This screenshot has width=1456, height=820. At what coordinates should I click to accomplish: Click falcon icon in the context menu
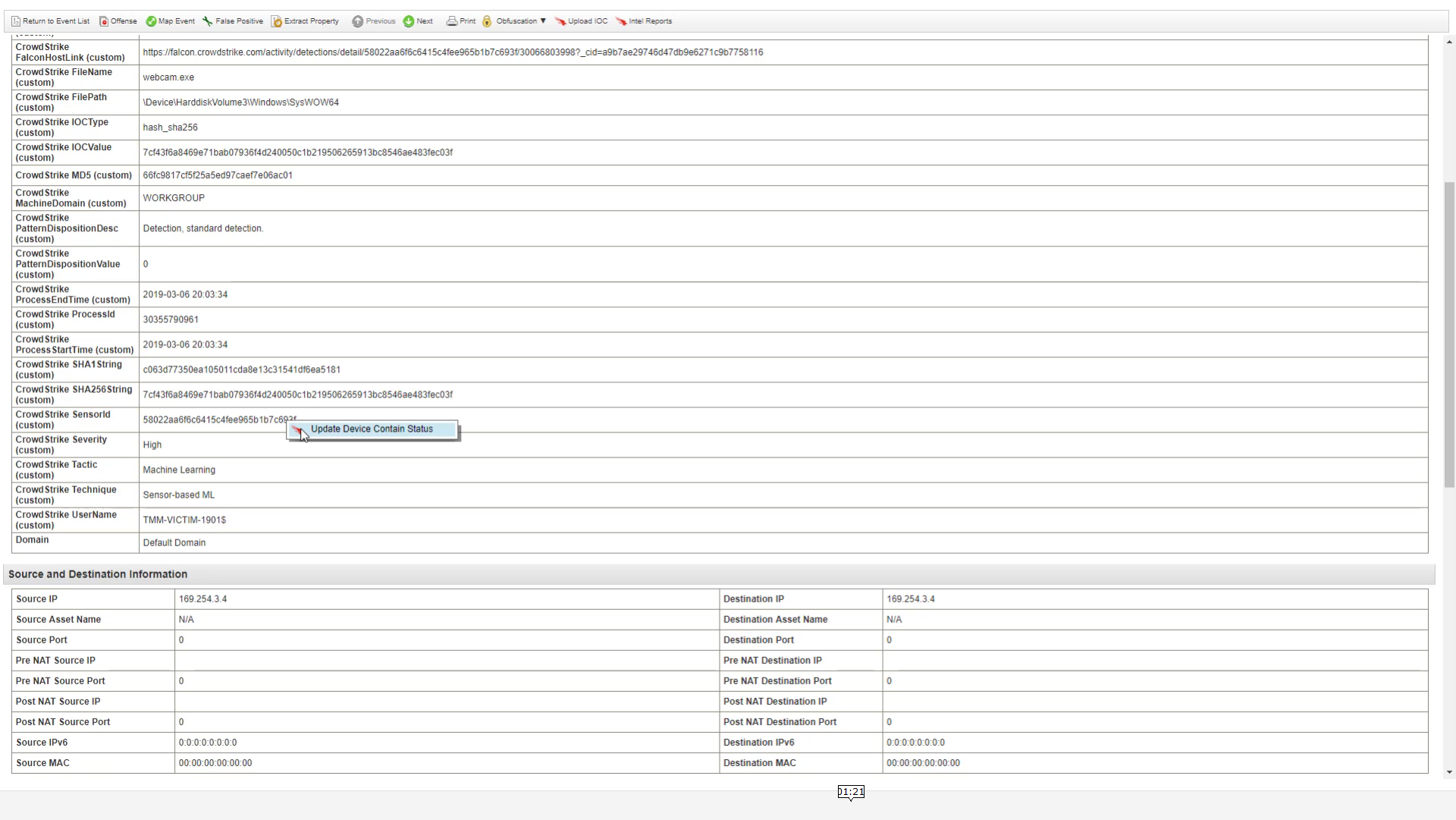coord(298,429)
